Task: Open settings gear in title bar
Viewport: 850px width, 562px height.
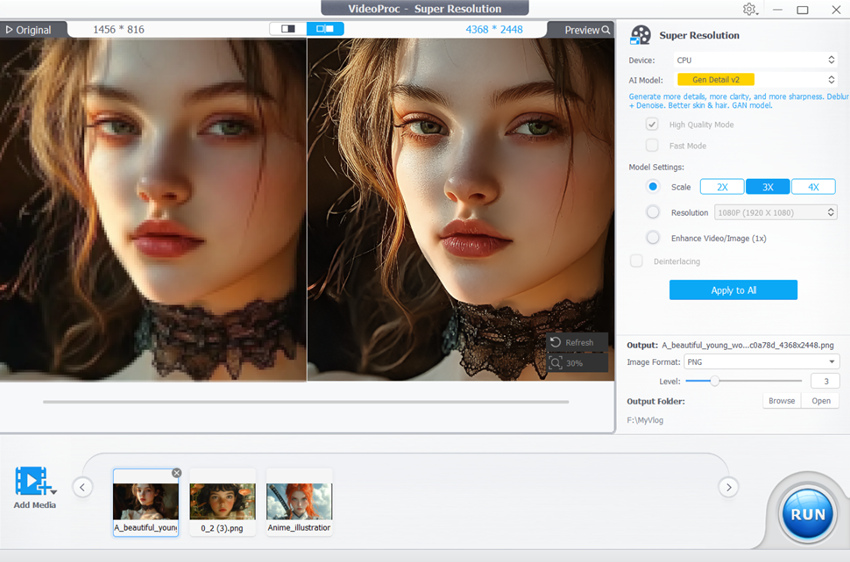Action: pos(749,9)
